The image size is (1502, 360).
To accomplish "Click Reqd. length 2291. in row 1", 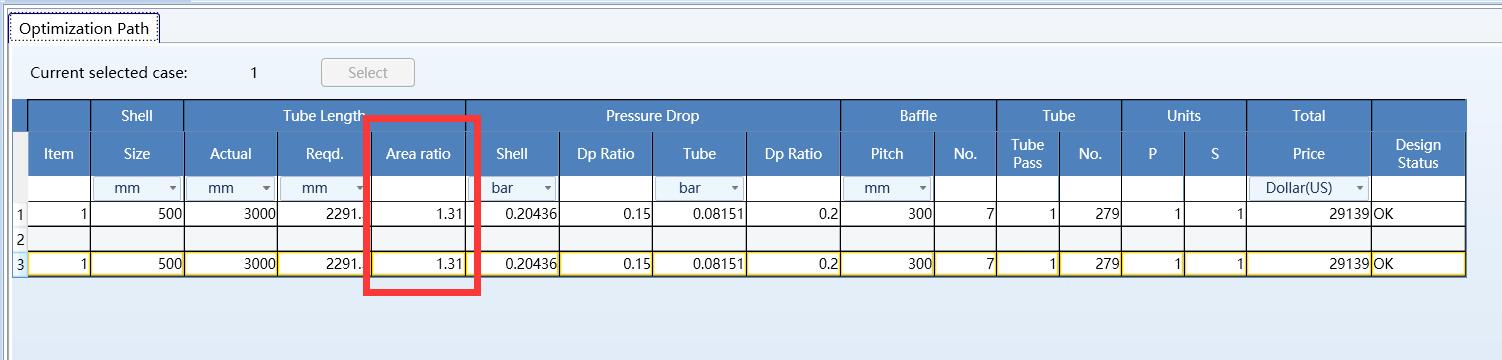I will click(325, 214).
